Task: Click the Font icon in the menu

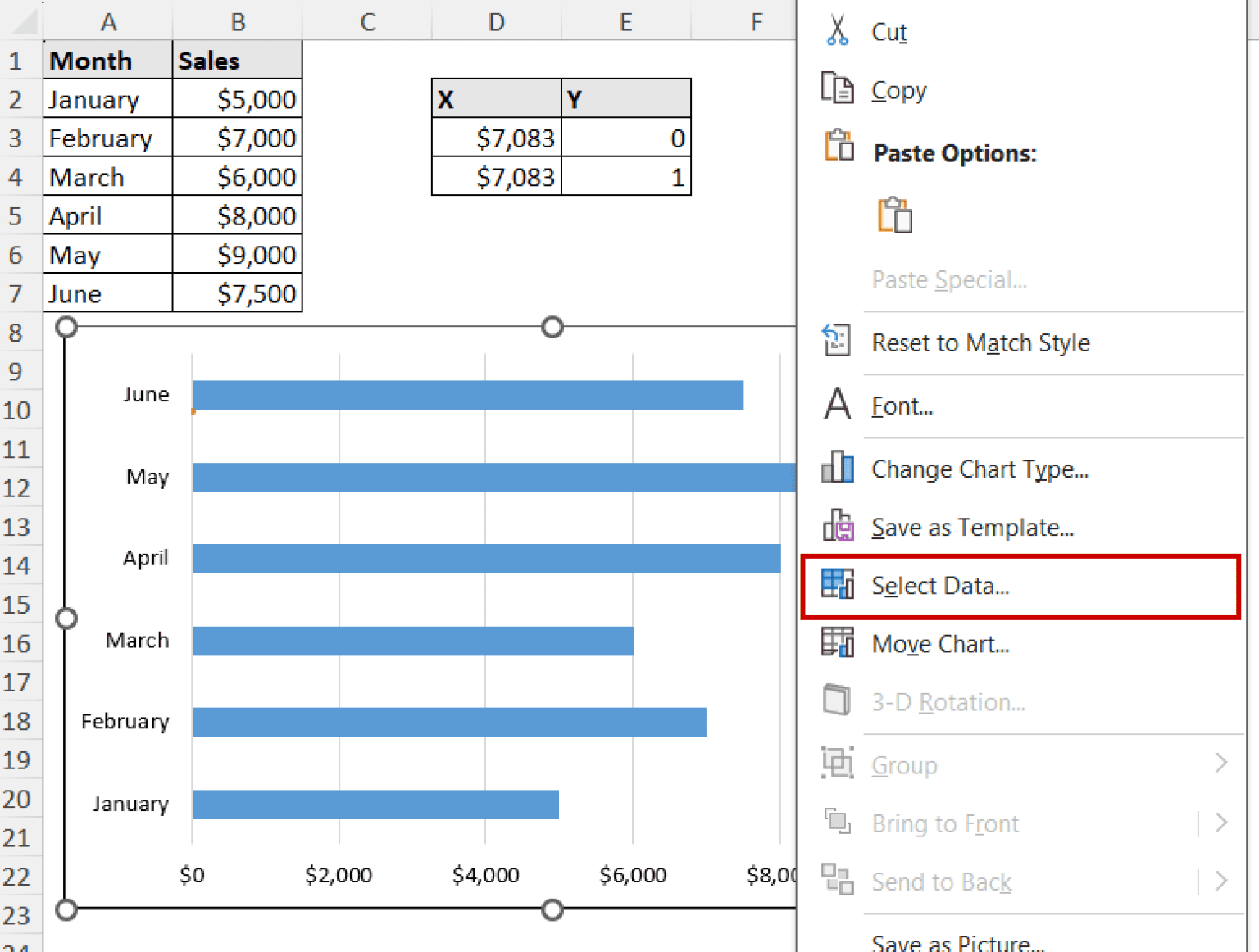Action: pyautogui.click(x=835, y=404)
